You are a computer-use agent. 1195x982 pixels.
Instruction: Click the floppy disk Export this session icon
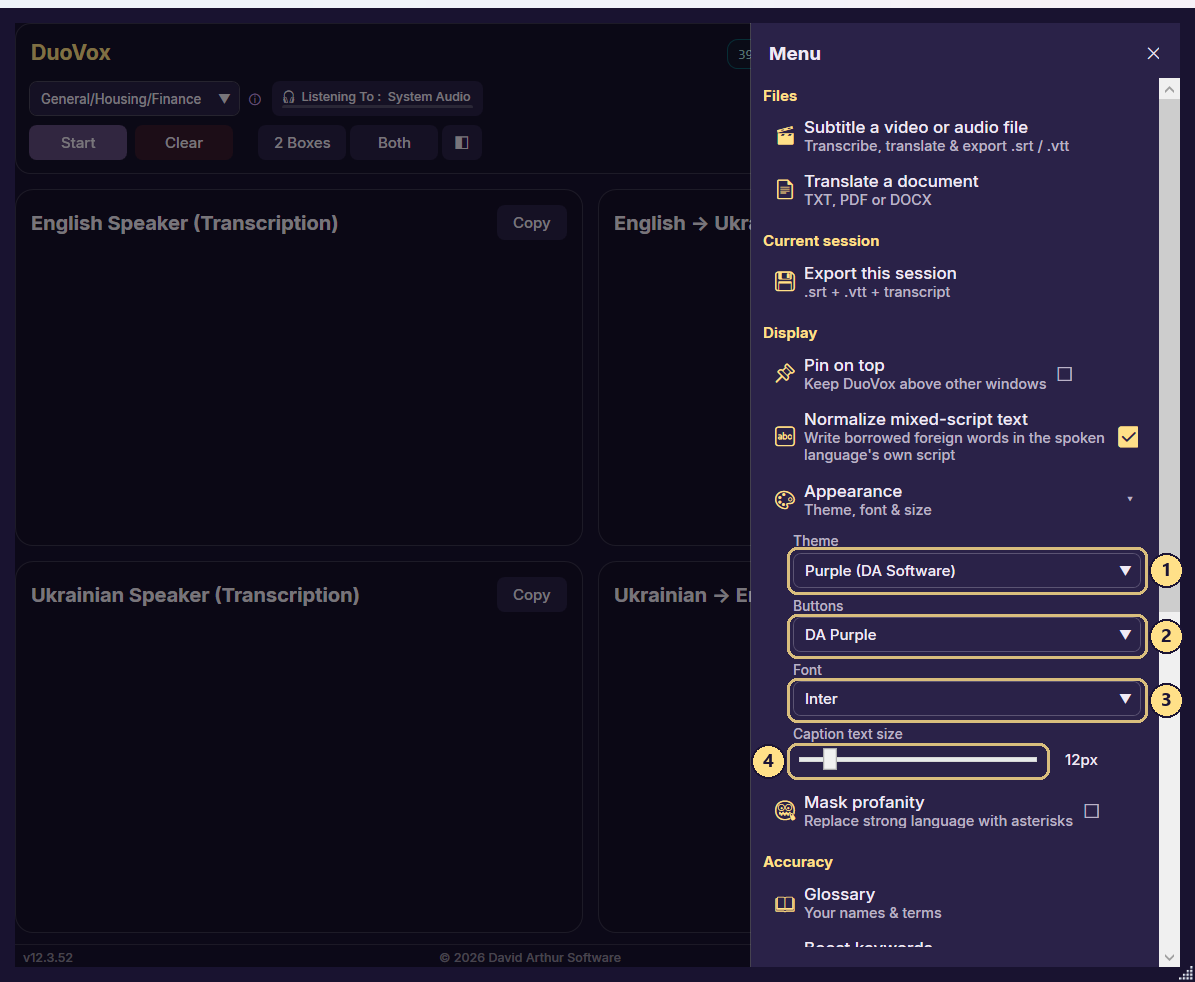pyautogui.click(x=785, y=281)
